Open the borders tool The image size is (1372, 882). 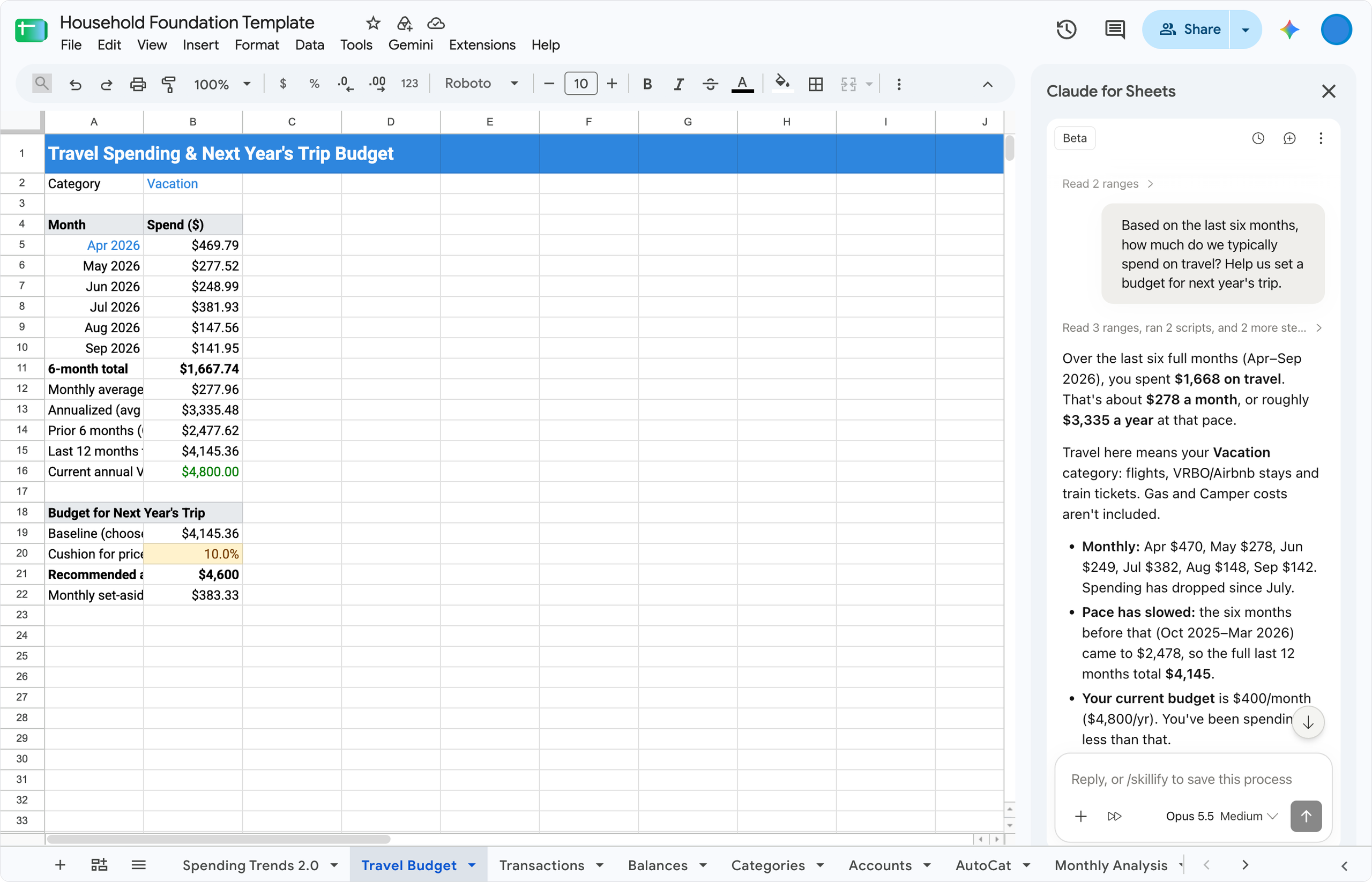coord(815,84)
